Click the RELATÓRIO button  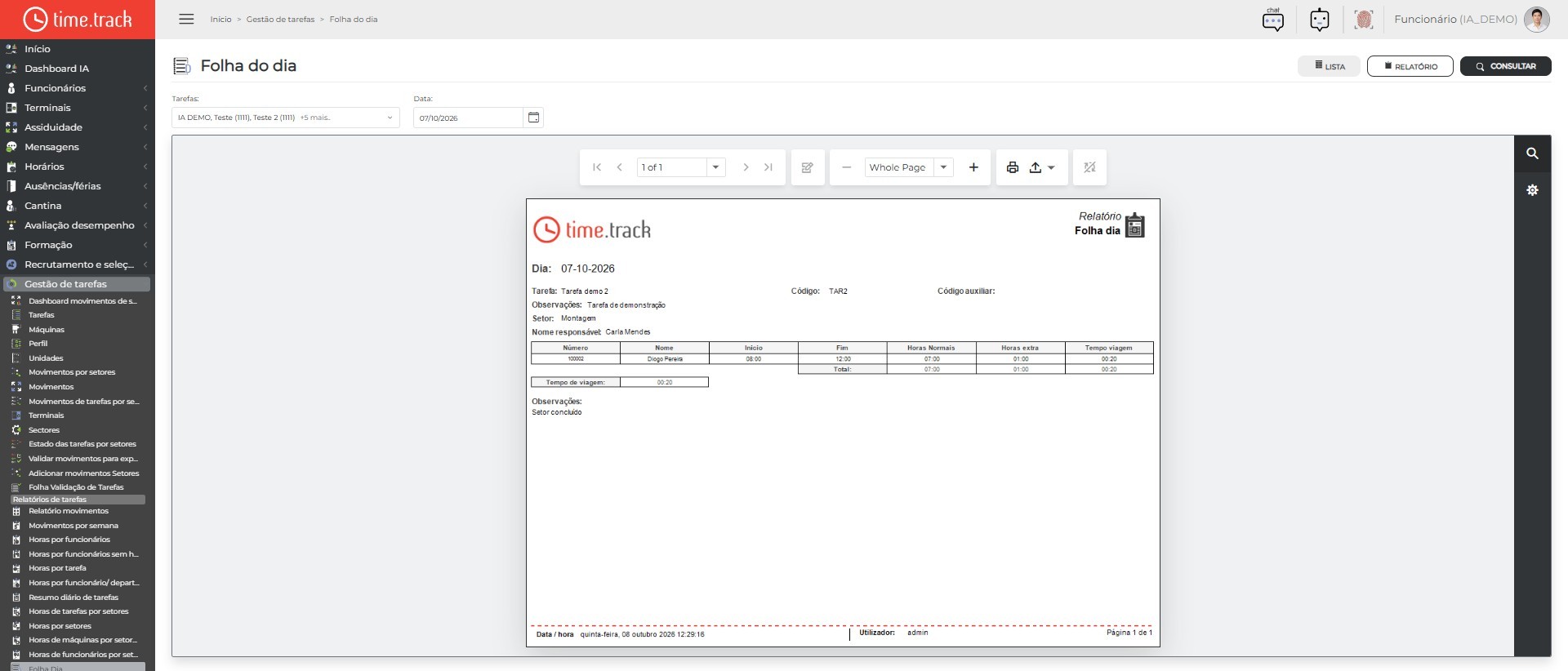point(1410,66)
